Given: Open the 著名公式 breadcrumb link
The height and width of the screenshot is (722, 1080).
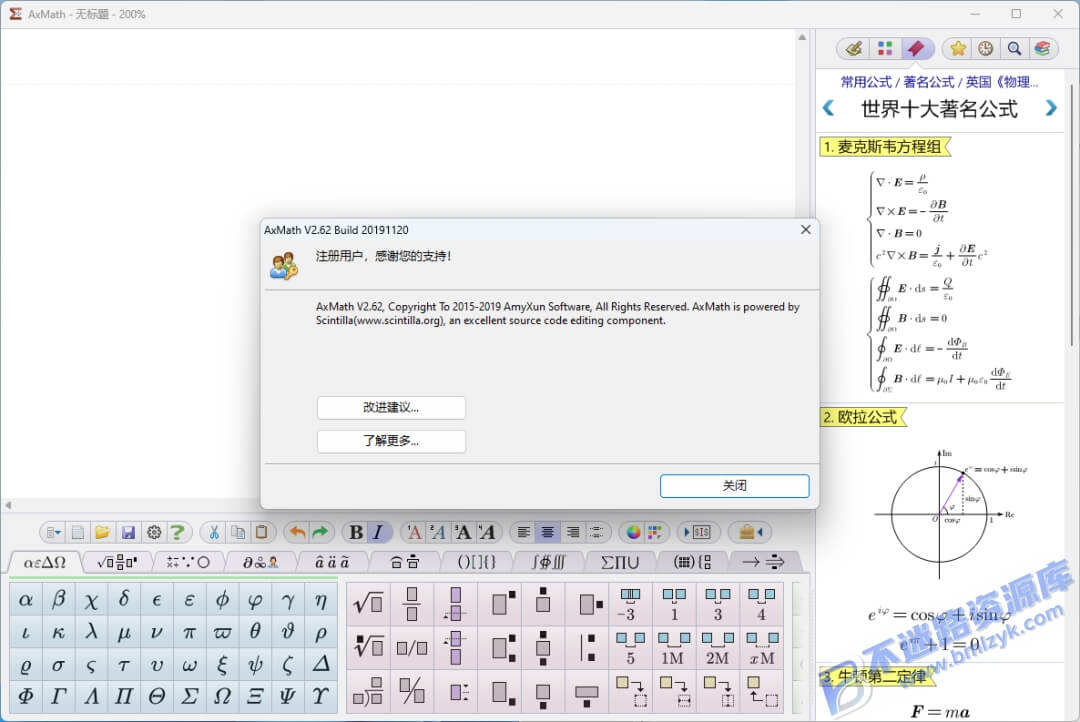Looking at the screenshot, I should click(928, 82).
